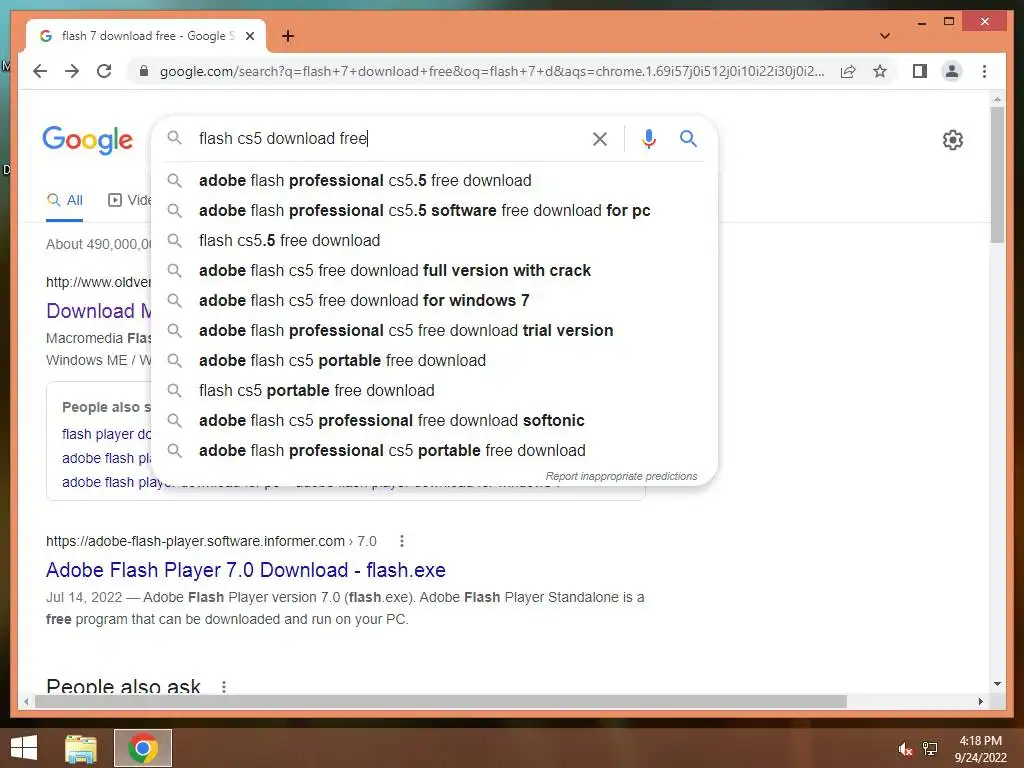Click the 'https://adobe-flash-player.software.informer.com' URL text
1024x768 pixels.
pyautogui.click(x=195, y=541)
